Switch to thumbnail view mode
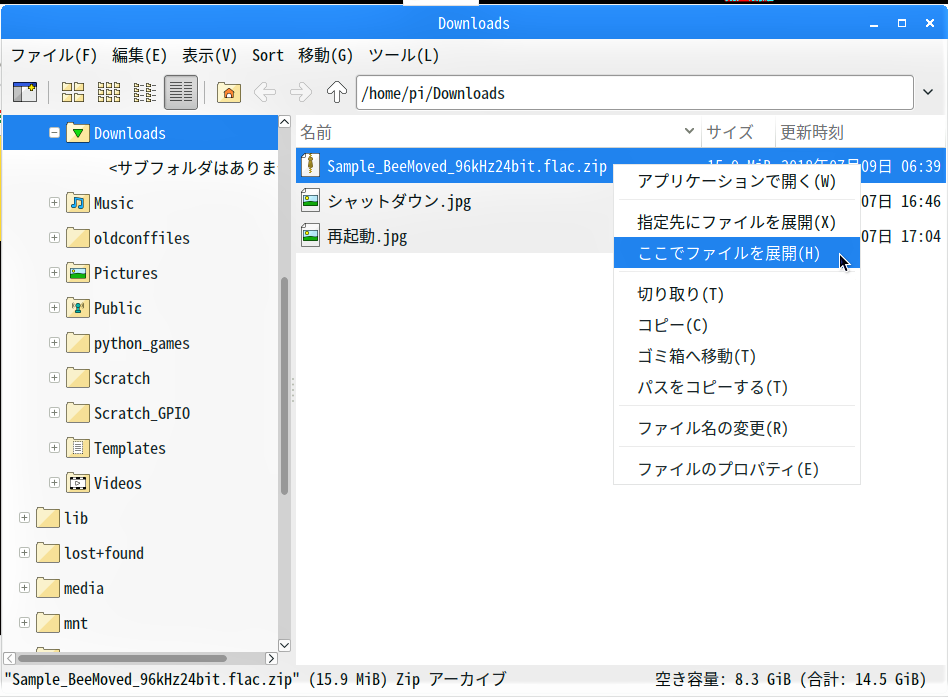This screenshot has width=948, height=697. tap(109, 93)
